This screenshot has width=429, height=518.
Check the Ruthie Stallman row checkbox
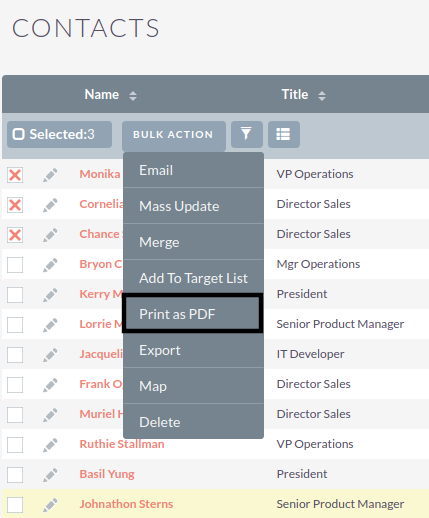(x=15, y=445)
